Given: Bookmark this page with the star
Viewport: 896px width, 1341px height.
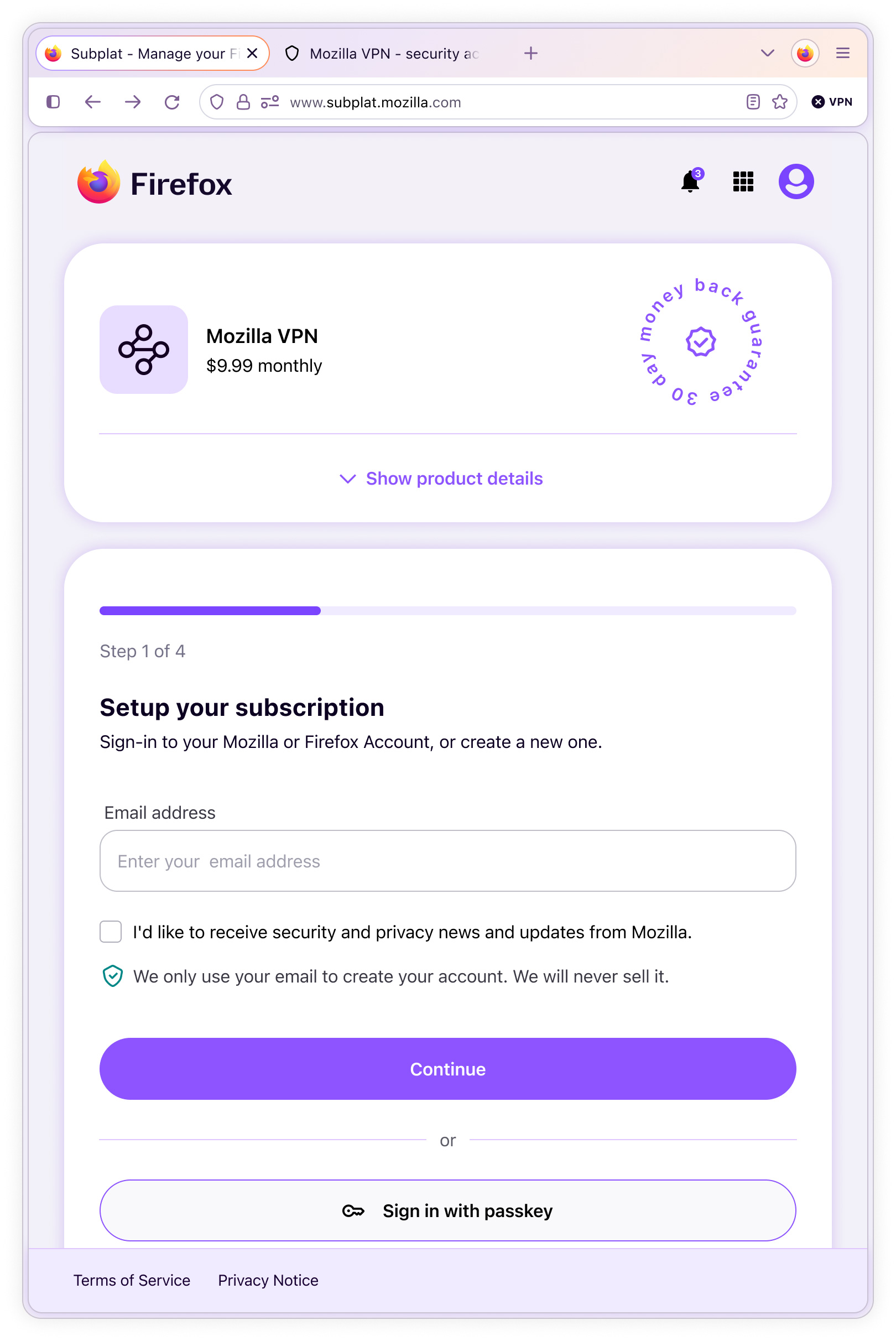Looking at the screenshot, I should coord(779,102).
